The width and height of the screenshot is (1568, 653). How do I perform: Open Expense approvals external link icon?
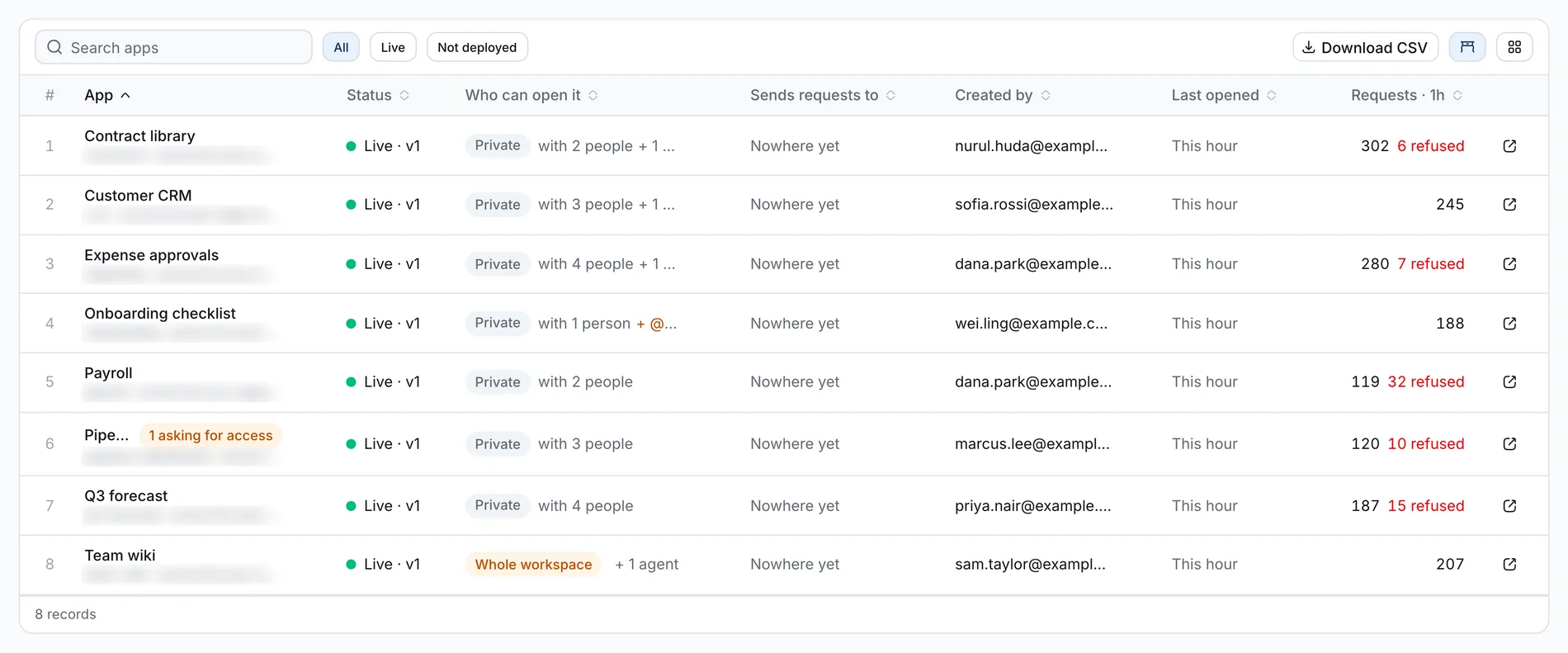(1509, 264)
